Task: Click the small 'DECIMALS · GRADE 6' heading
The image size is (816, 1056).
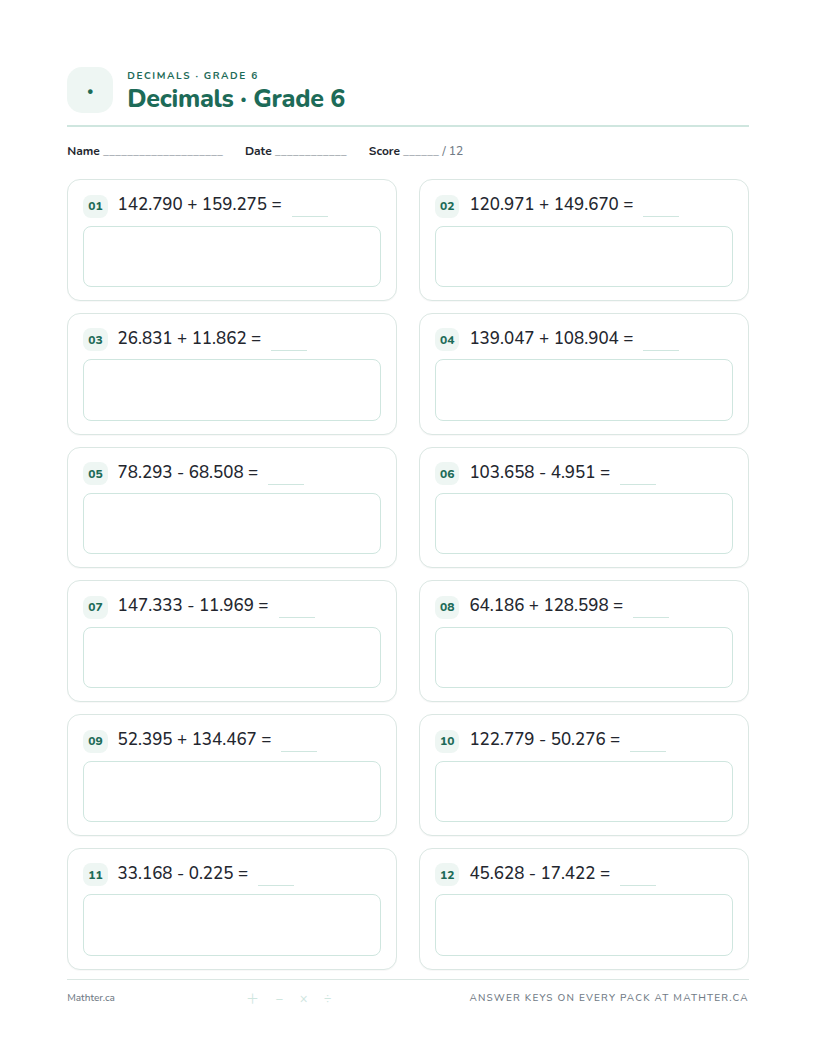Action: 193,75
